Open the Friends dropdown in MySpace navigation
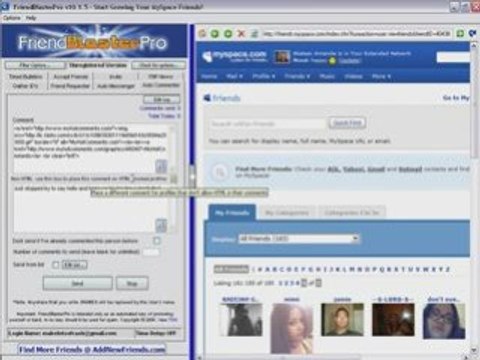This screenshot has width=480, height=360. click(x=297, y=76)
